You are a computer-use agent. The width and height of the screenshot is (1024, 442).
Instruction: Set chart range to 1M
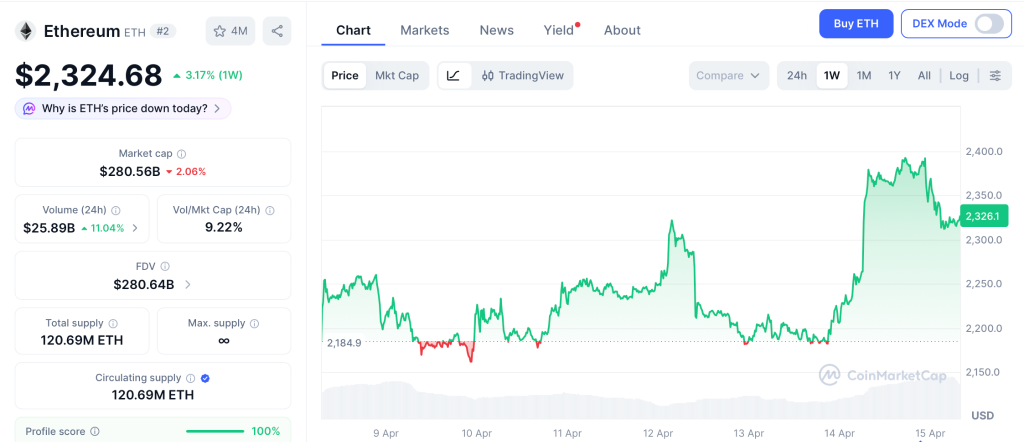tap(864, 76)
